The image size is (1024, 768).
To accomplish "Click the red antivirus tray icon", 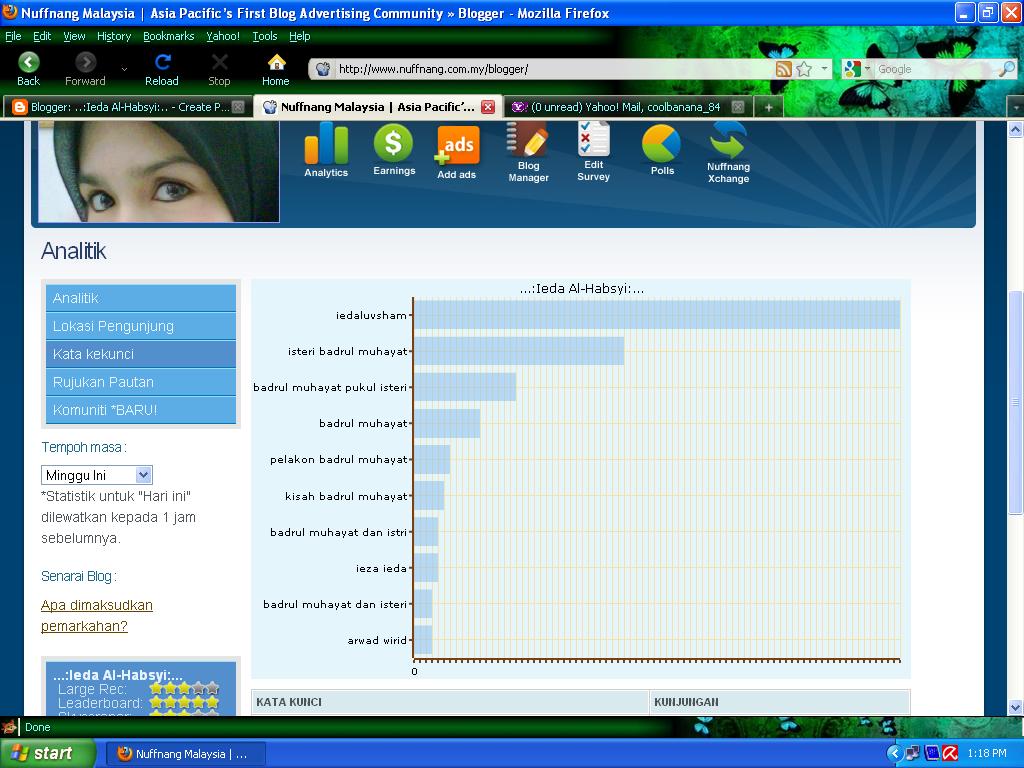I will point(950,754).
